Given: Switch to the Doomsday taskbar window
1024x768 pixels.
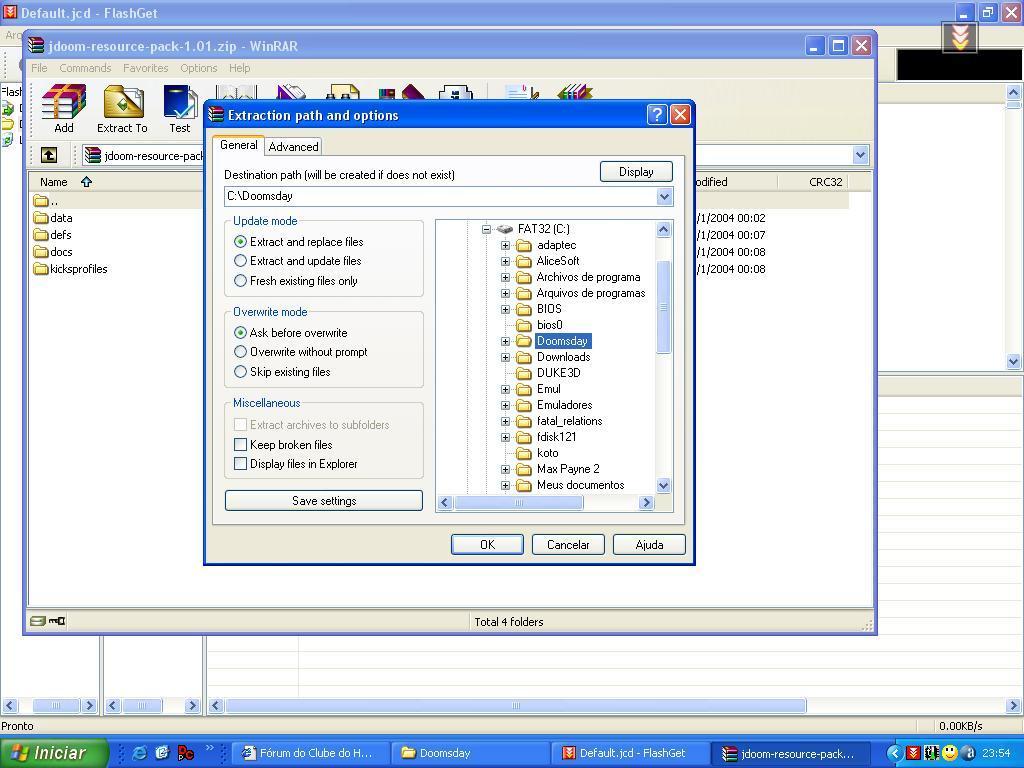Looking at the screenshot, I should click(470, 753).
